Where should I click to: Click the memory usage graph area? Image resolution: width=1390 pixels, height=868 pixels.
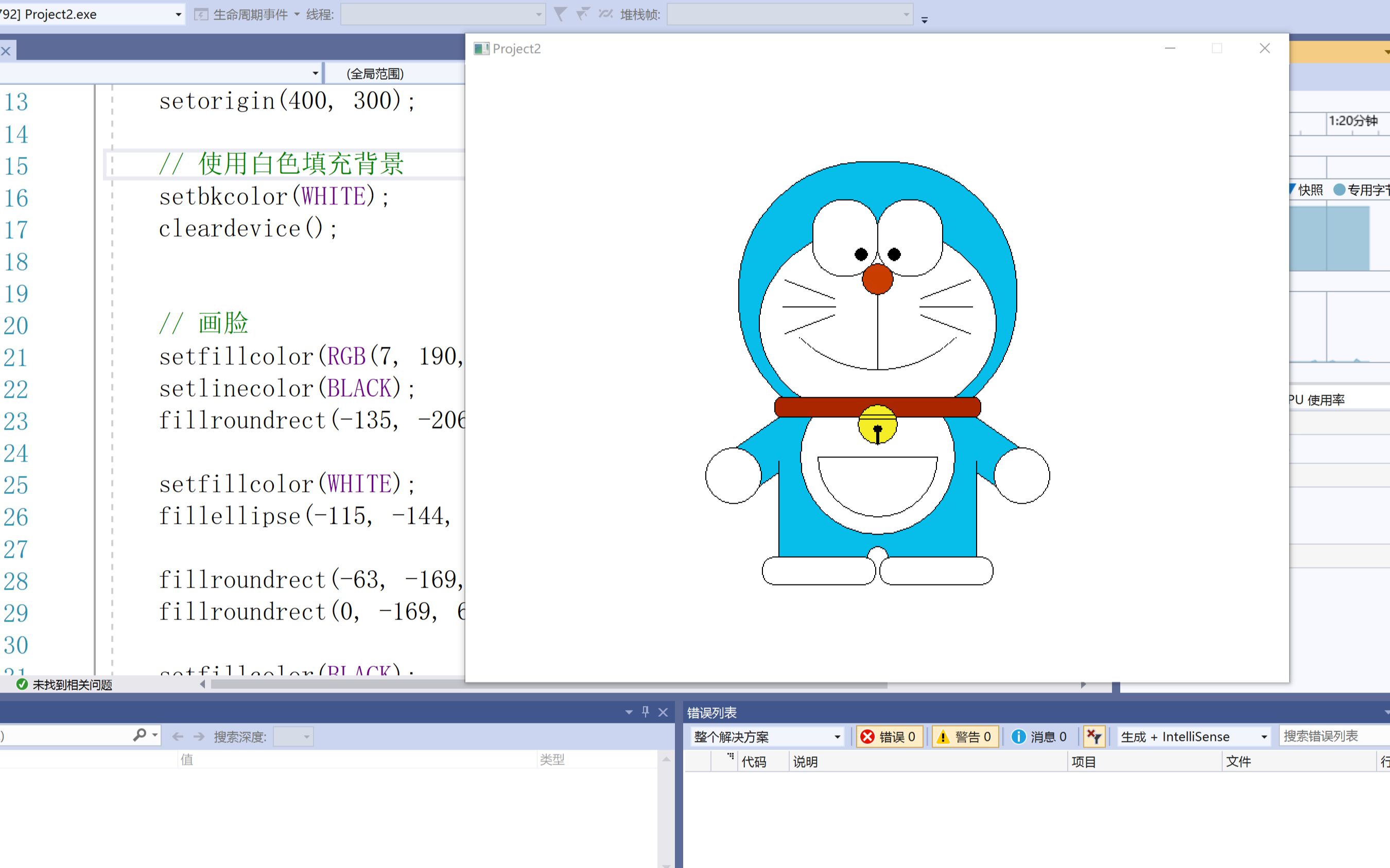[x=1329, y=239]
